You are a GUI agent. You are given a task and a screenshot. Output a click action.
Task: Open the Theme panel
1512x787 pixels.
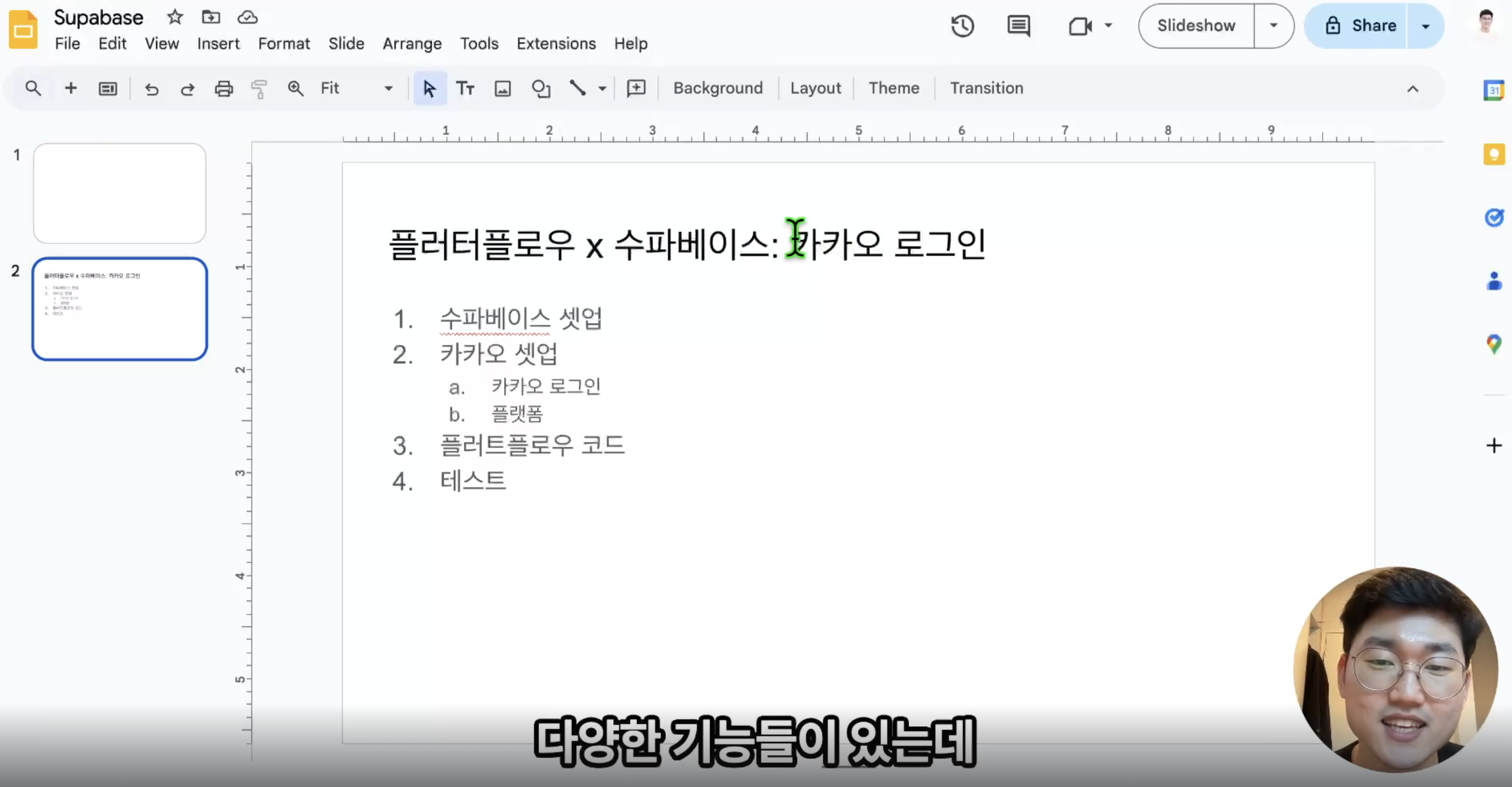click(x=894, y=88)
